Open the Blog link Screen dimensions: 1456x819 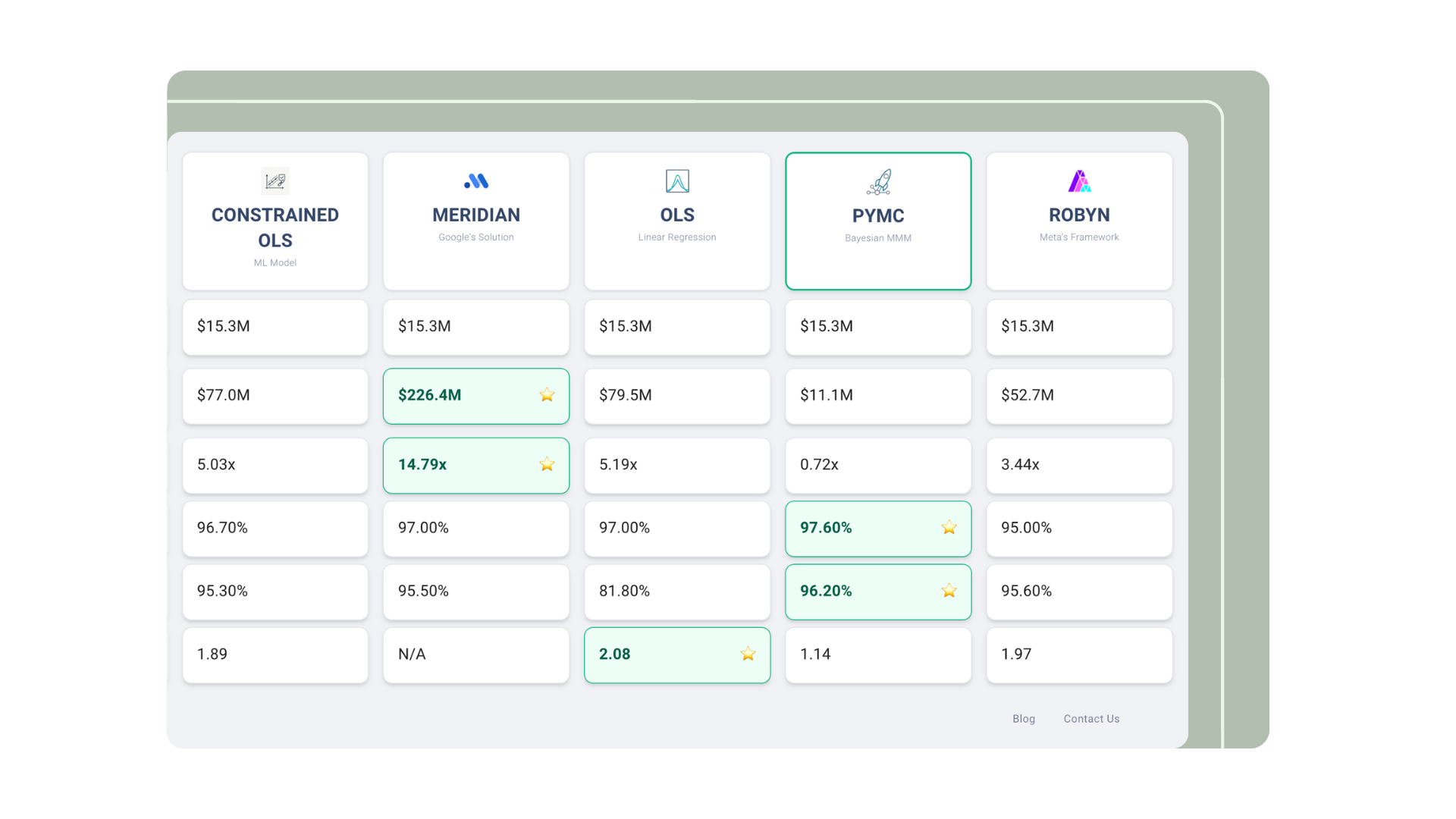[x=1023, y=719]
